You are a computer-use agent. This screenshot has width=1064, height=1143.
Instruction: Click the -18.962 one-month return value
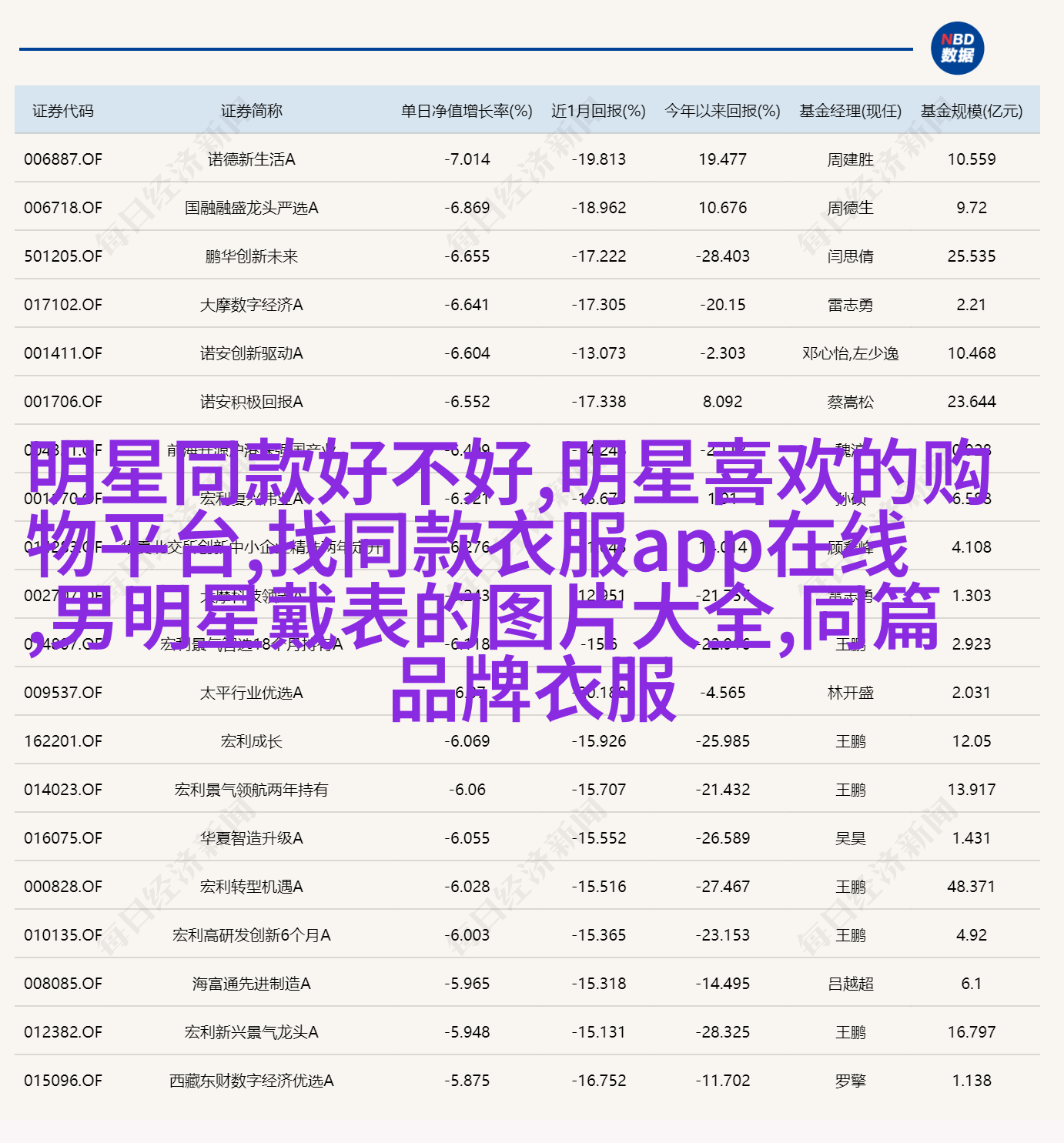pyautogui.click(x=599, y=208)
